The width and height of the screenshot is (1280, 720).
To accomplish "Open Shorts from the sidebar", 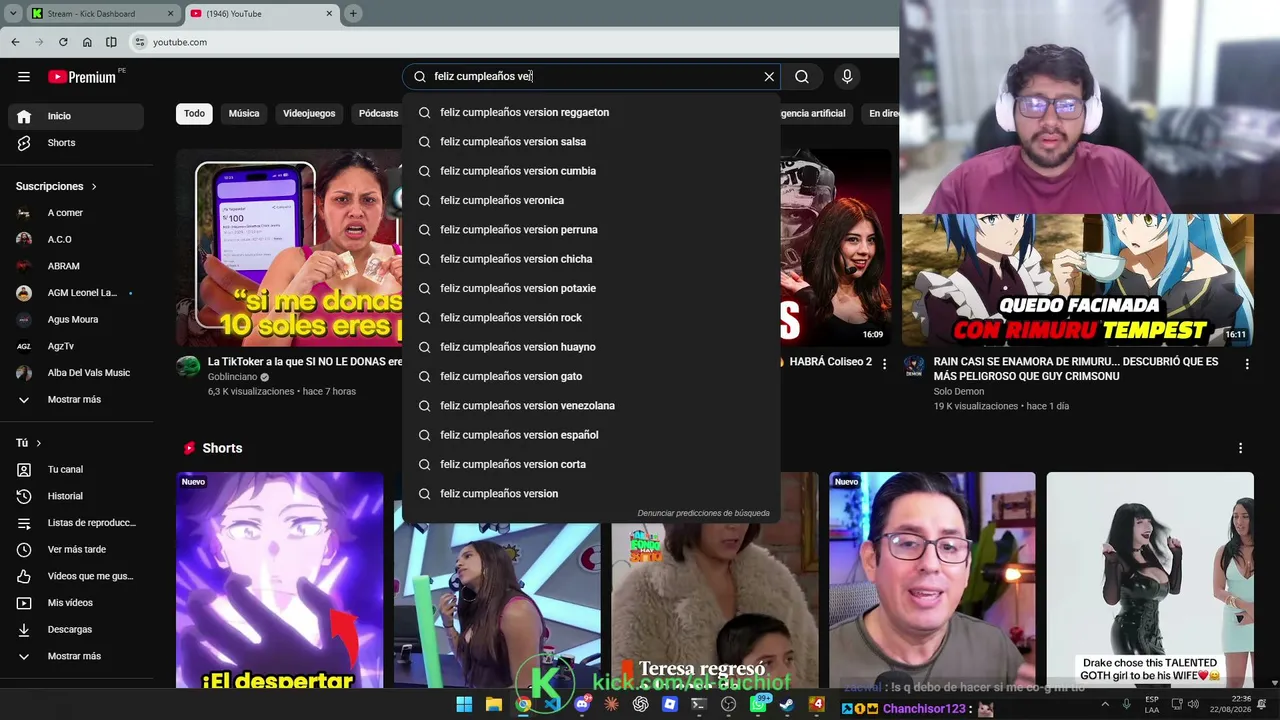I will [76, 143].
